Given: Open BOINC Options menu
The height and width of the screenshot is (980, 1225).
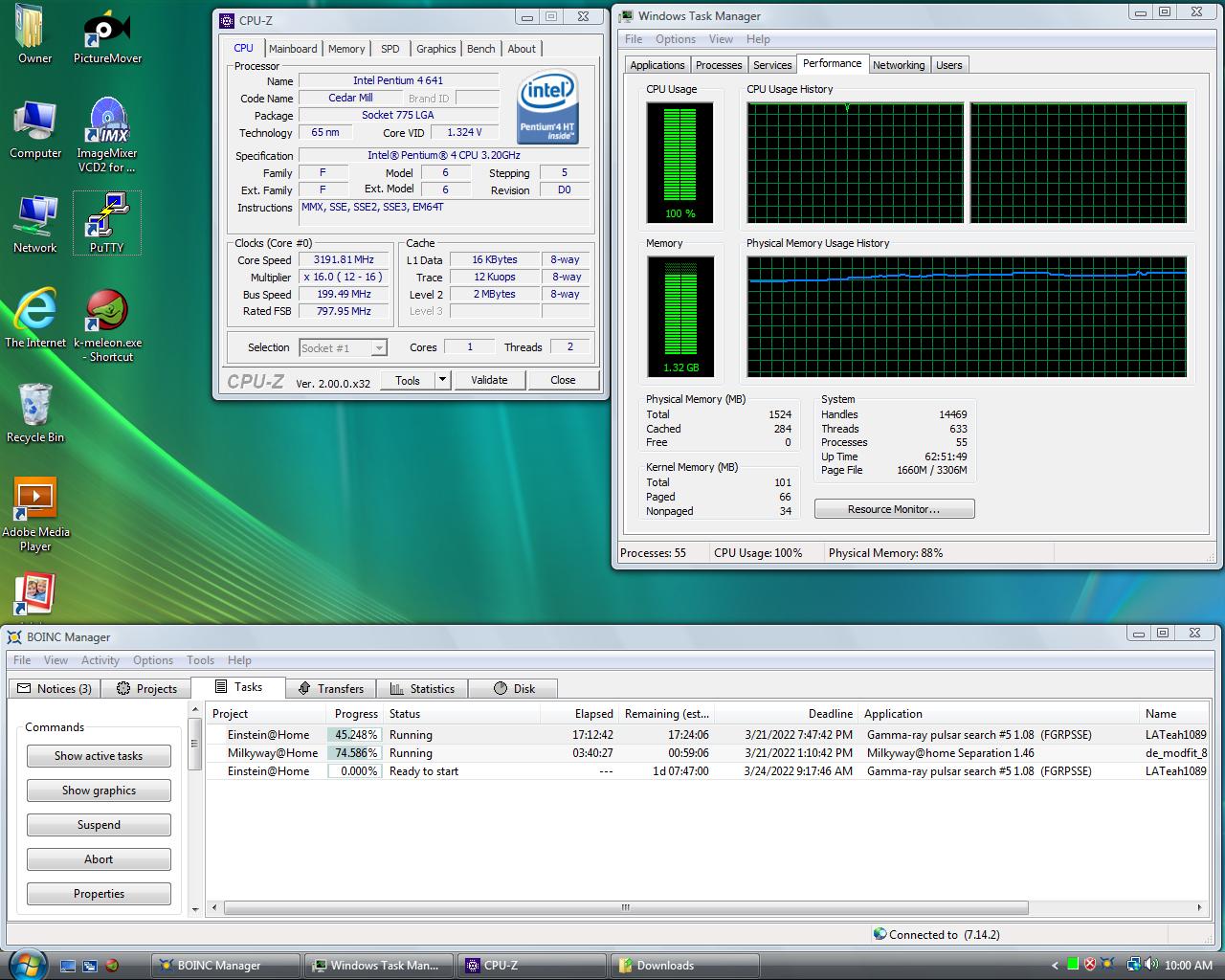Looking at the screenshot, I should pyautogui.click(x=153, y=660).
